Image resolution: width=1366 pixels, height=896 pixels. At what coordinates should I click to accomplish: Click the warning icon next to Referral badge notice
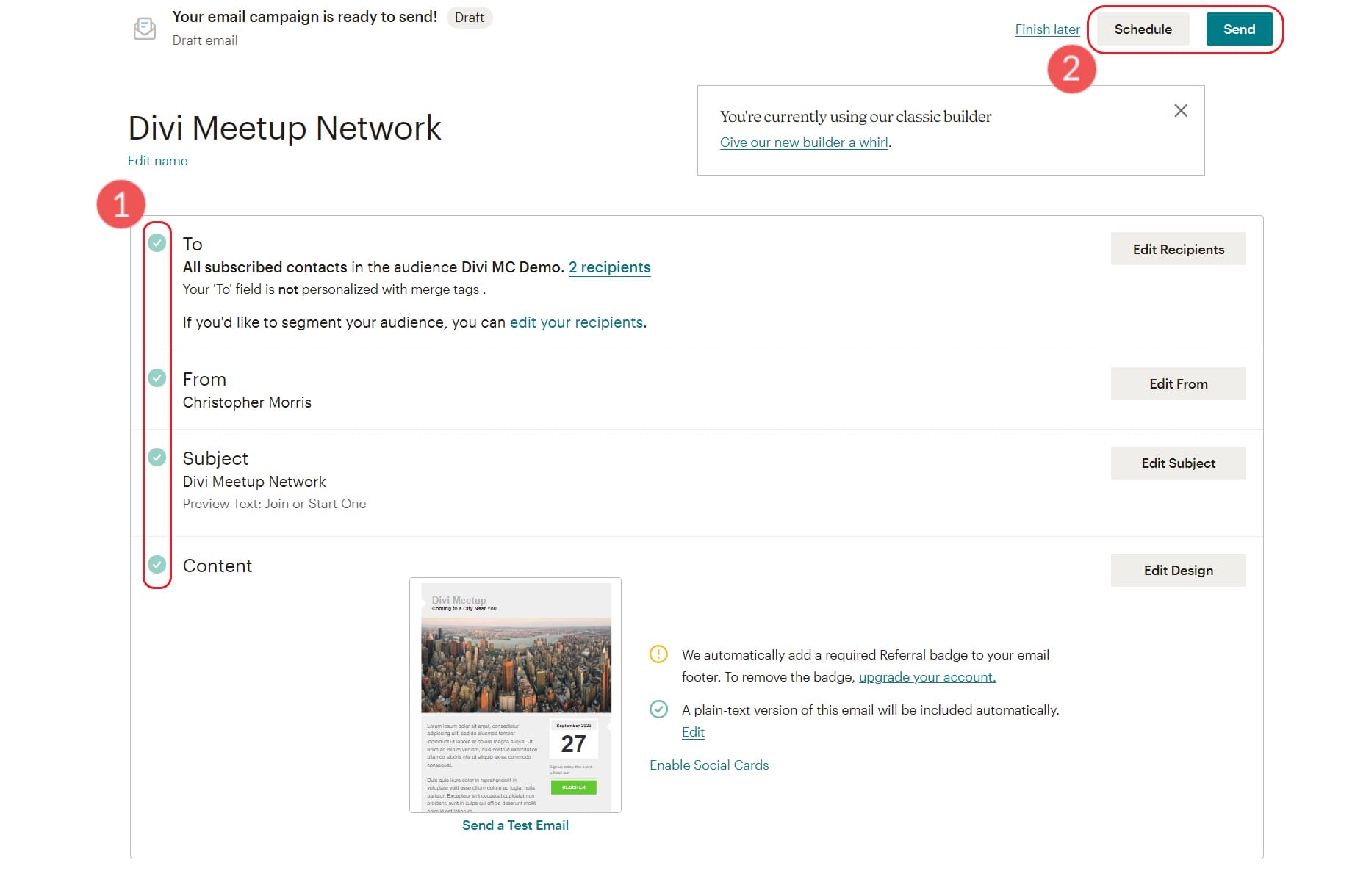(x=658, y=654)
